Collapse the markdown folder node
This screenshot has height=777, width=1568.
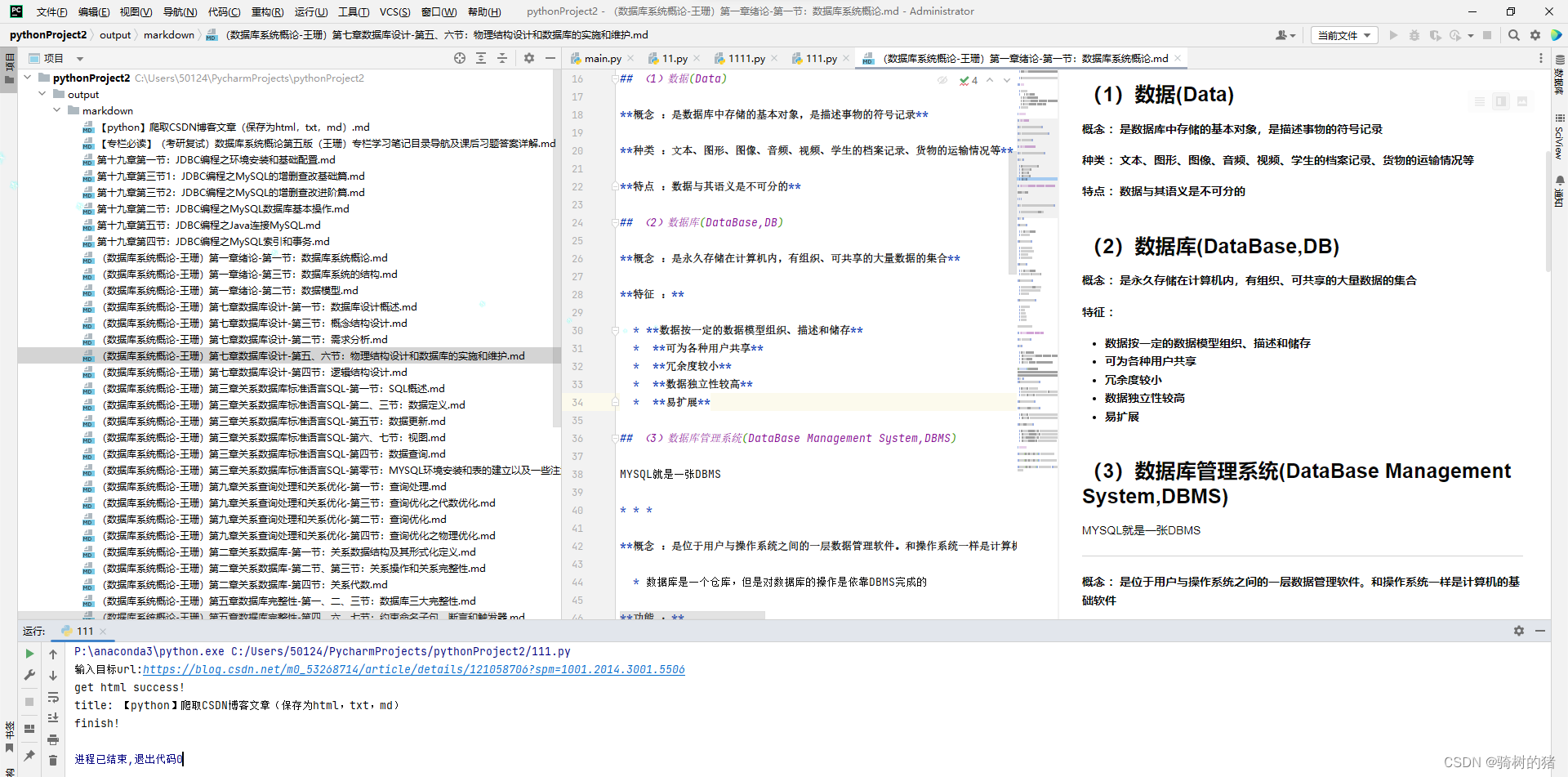(57, 110)
